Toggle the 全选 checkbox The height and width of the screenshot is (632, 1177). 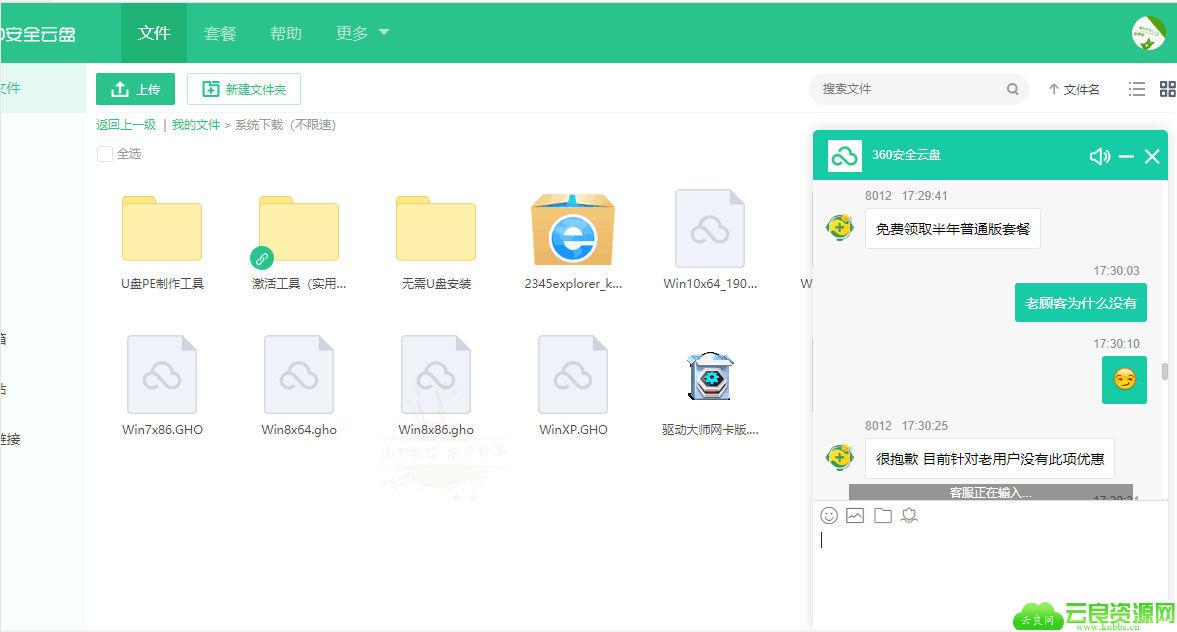click(105, 154)
